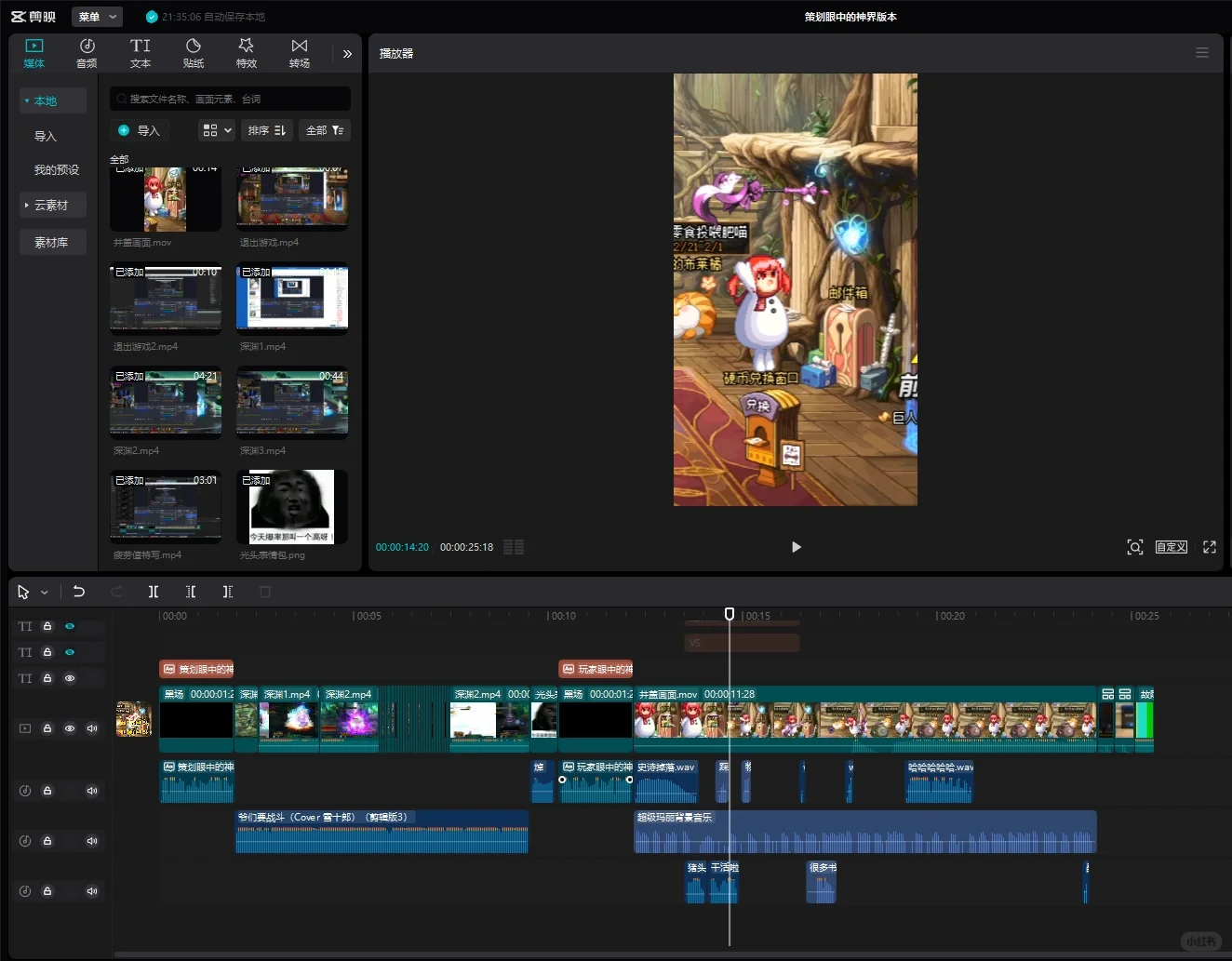This screenshot has height=961, width=1232.
Task: Expand the 云素材 sidebar section
Action: (51, 205)
